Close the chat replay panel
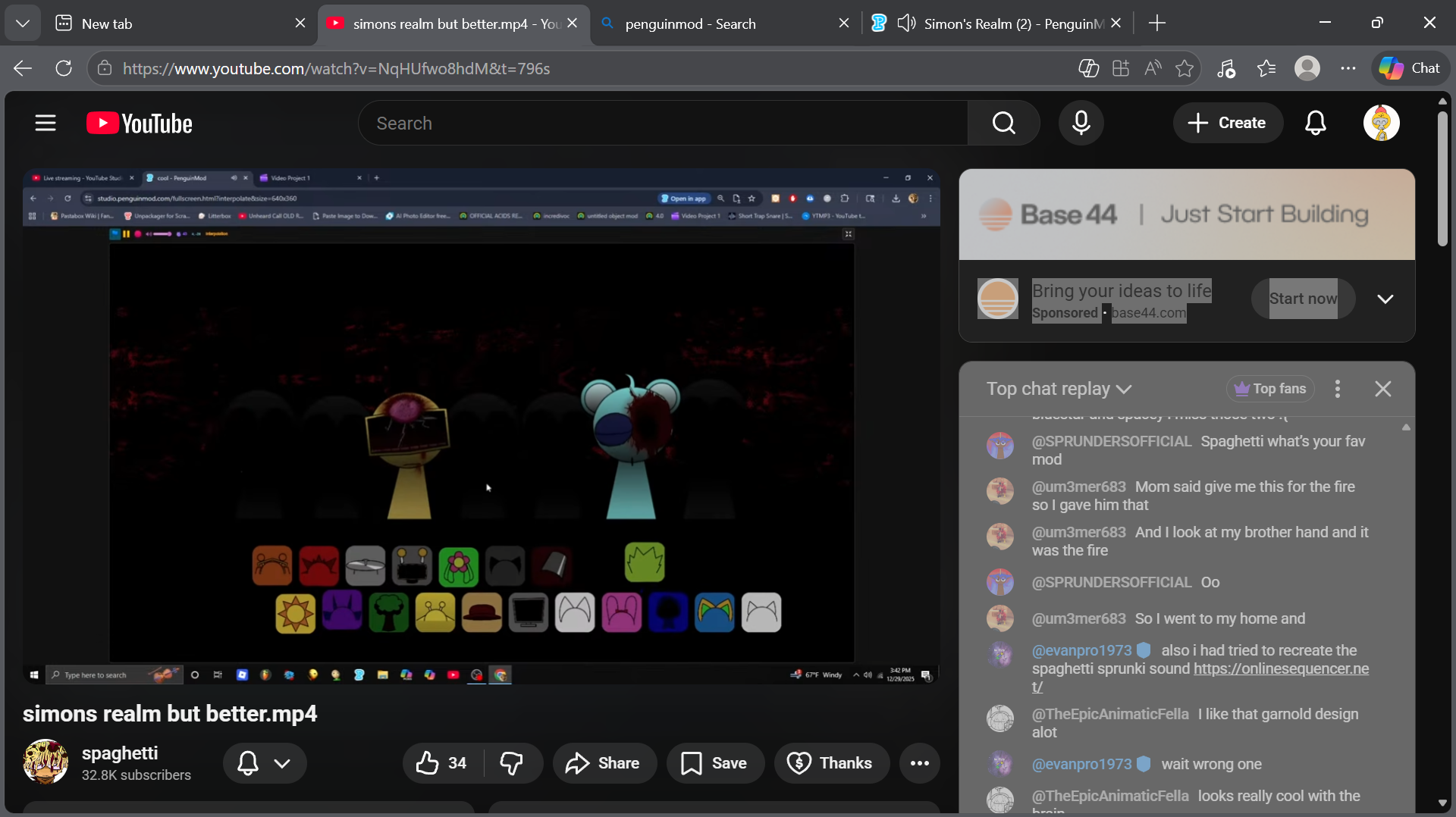 point(1383,389)
